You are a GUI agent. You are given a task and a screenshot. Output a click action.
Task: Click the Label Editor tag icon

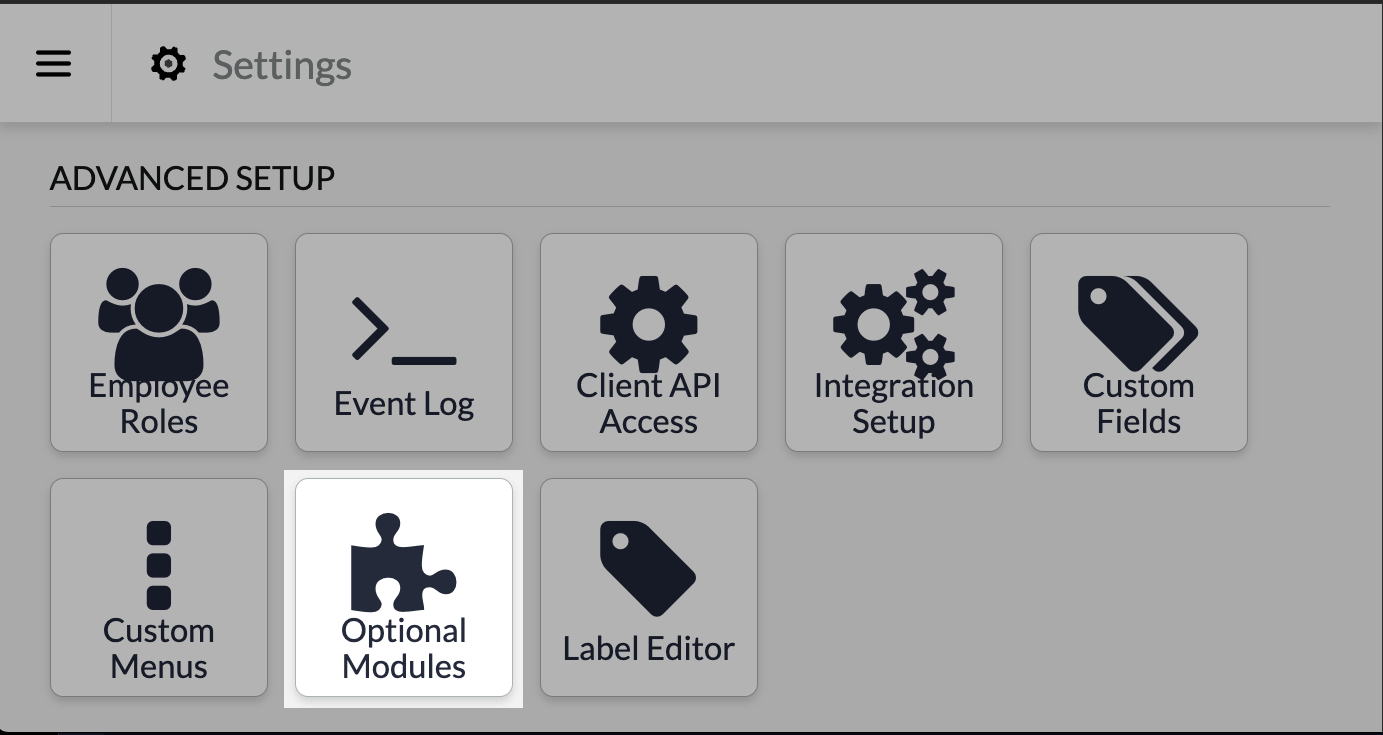648,567
